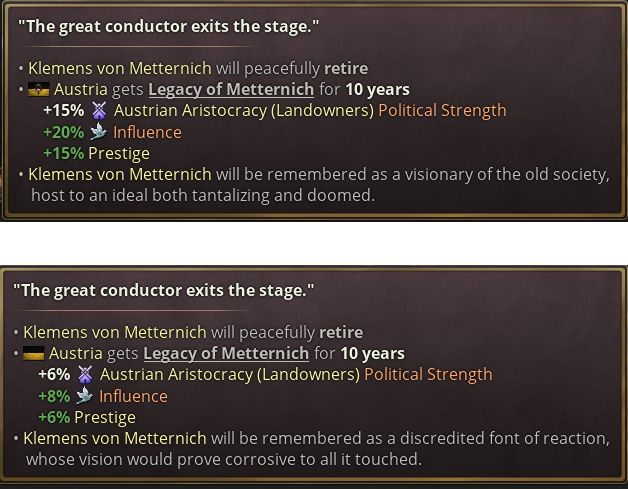Click Landowners icon beside +6% Political Strength
The width and height of the screenshot is (628, 489).
click(85, 374)
